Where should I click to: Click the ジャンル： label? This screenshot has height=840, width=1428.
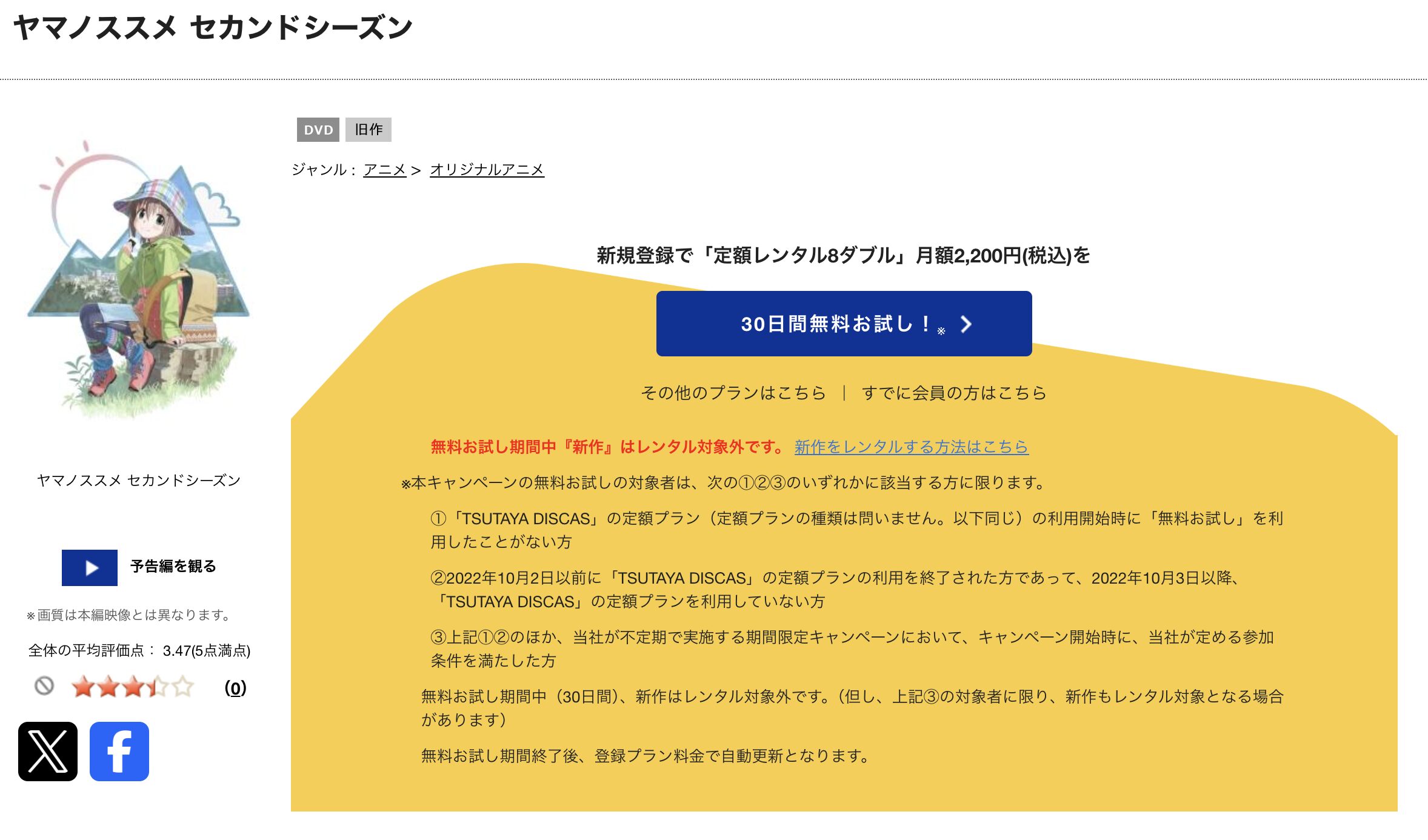324,170
